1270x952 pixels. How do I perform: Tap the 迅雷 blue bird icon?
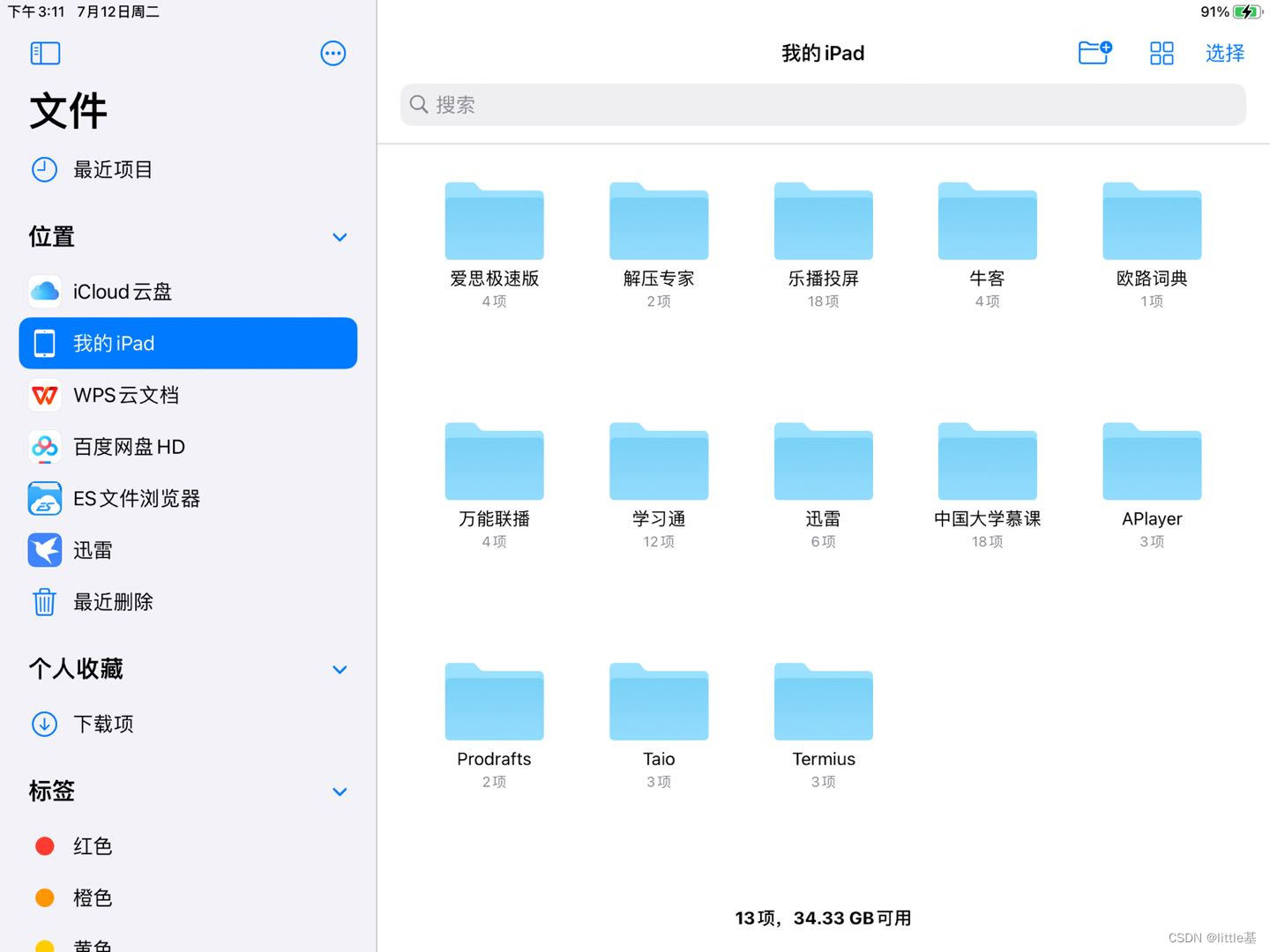click(45, 550)
